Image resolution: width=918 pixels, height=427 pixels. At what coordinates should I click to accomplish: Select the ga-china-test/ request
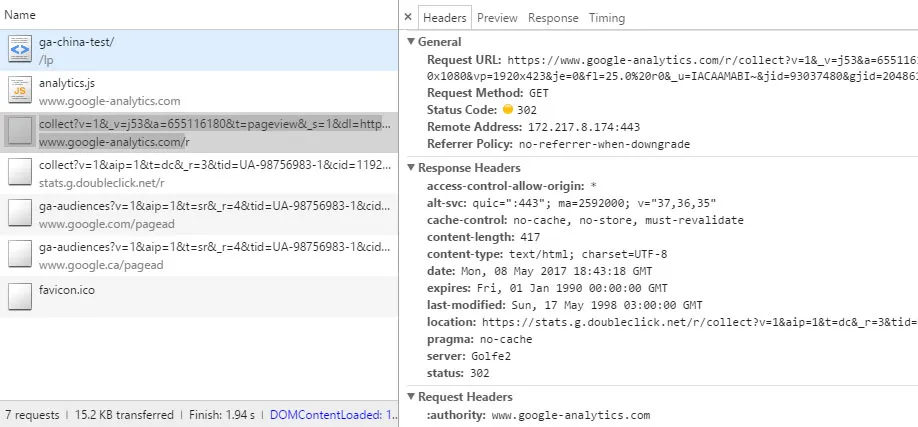pyautogui.click(x=199, y=50)
